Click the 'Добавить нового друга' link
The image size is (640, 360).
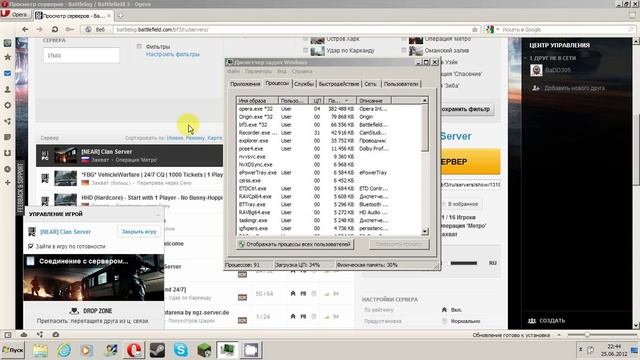coord(574,88)
